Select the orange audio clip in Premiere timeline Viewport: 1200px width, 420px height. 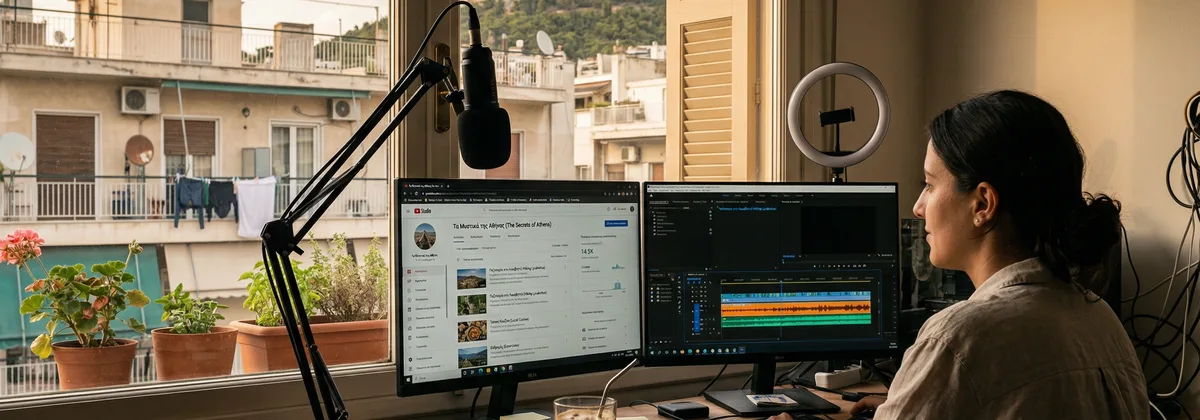click(796, 308)
